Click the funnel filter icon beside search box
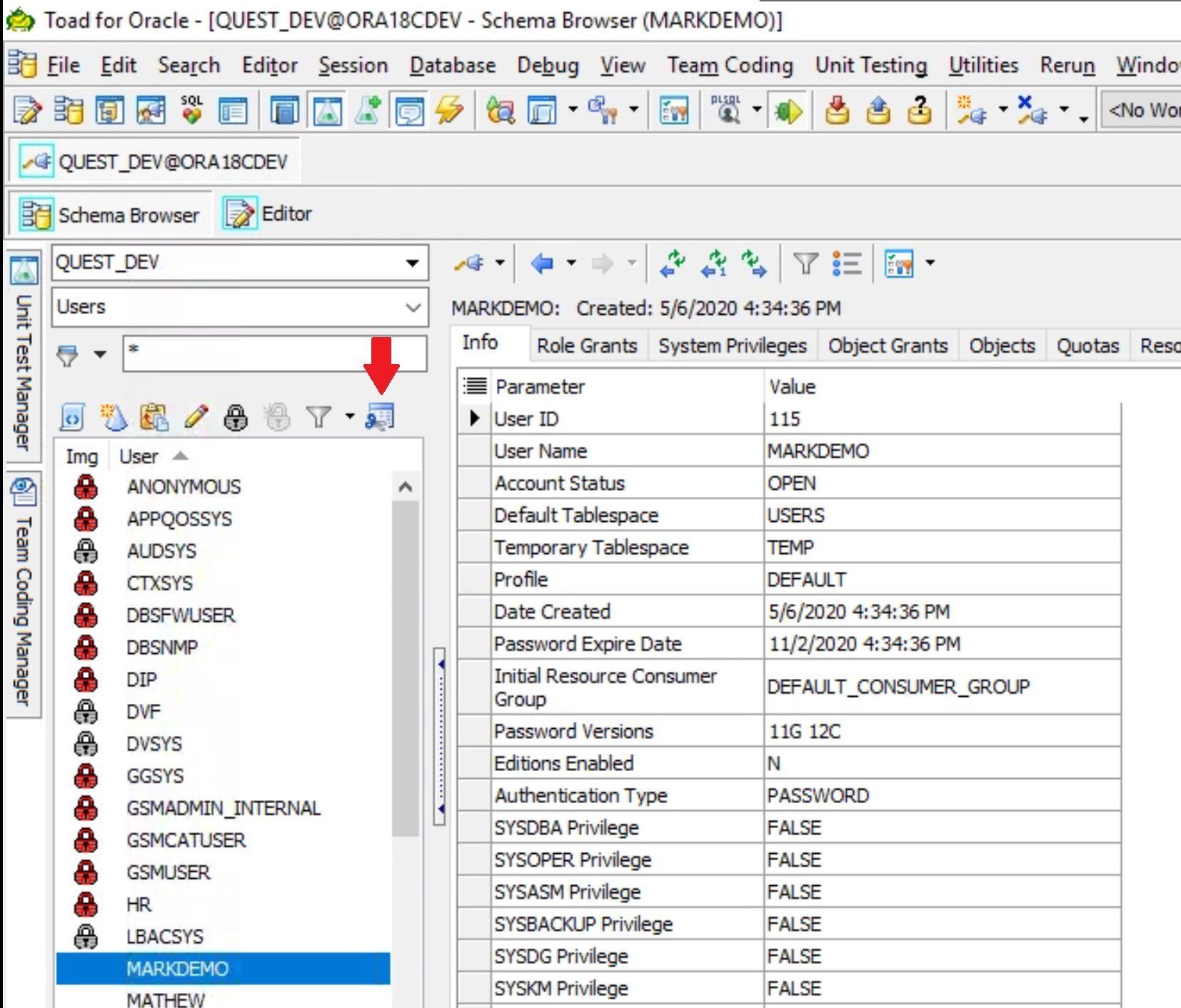Image resolution: width=1181 pixels, height=1008 pixels. coord(68,355)
